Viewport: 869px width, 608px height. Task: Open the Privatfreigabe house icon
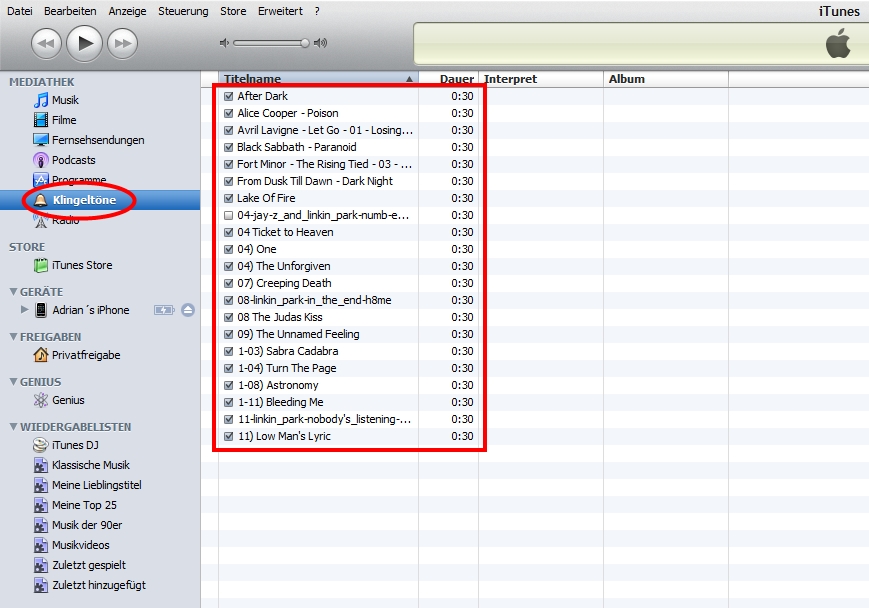click(x=40, y=355)
